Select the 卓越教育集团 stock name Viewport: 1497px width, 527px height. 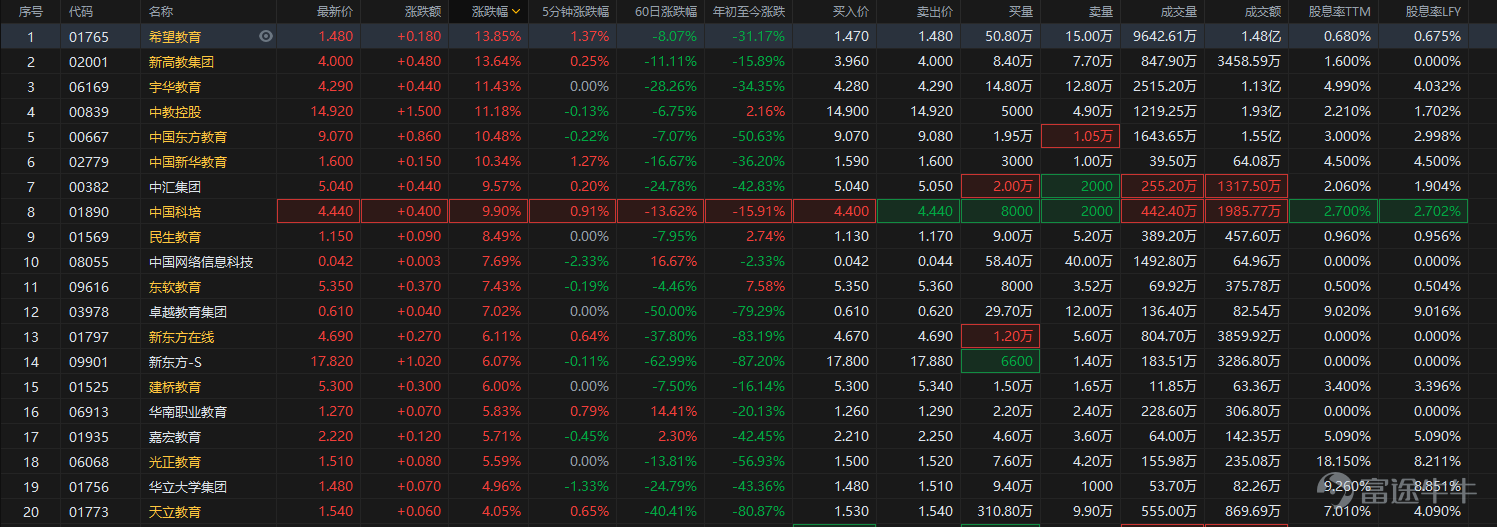click(188, 312)
